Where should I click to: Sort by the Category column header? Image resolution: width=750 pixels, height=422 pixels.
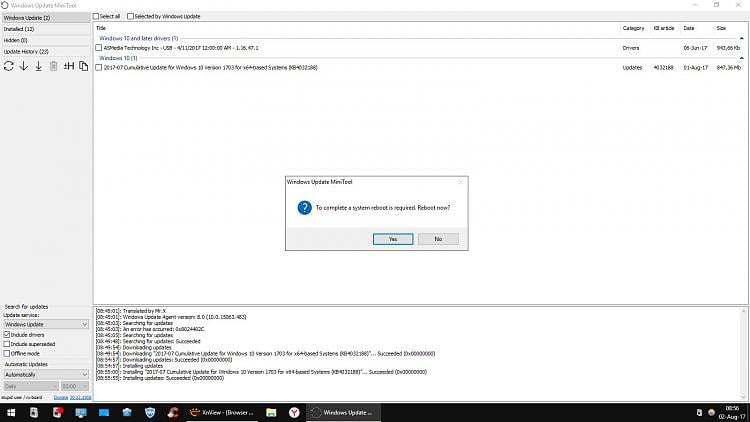click(x=633, y=28)
